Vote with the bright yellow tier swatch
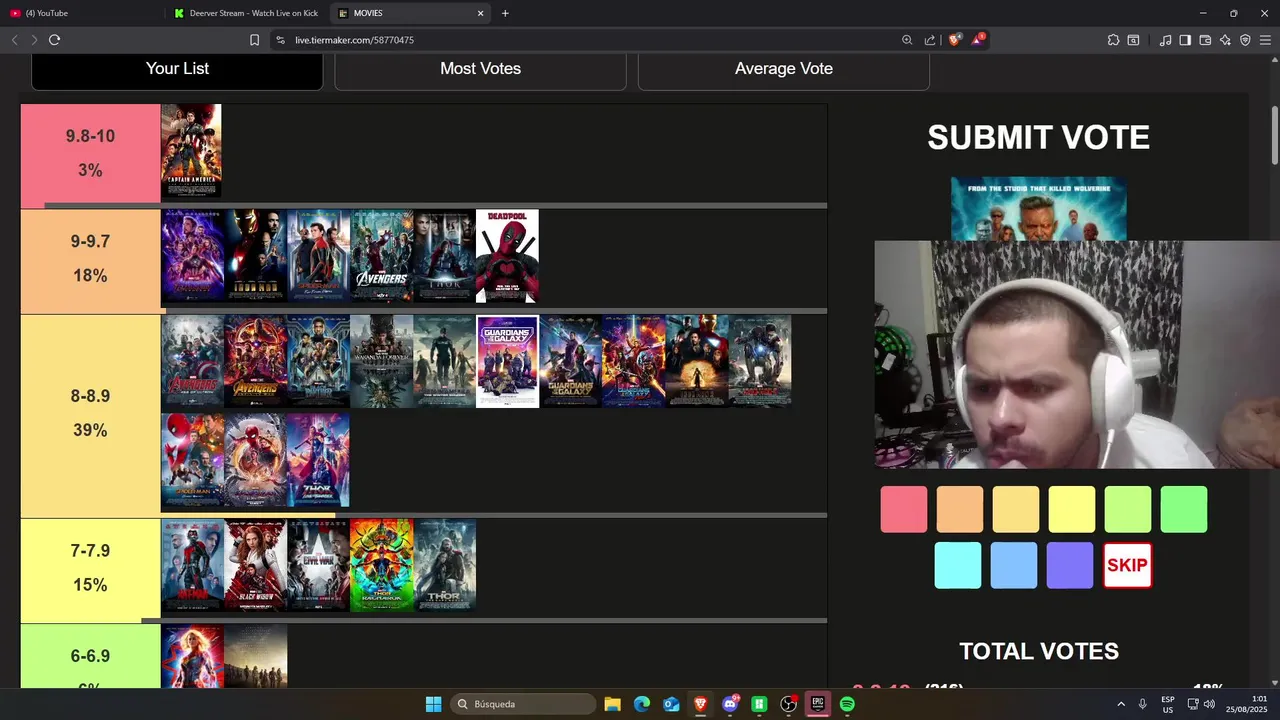Viewport: 1280px width, 720px height. click(x=1072, y=509)
